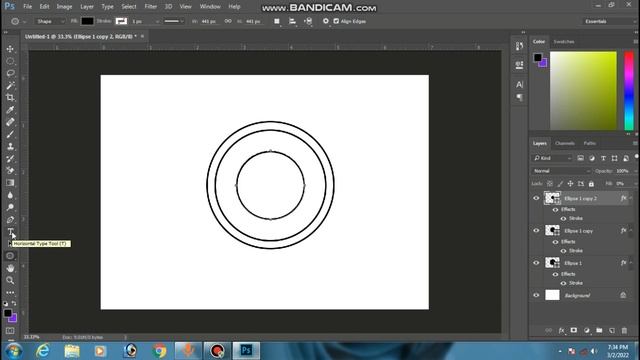This screenshot has width=640, height=360.
Task: Hide Effects of Ellipse 1 copy 2
Action: (555, 209)
